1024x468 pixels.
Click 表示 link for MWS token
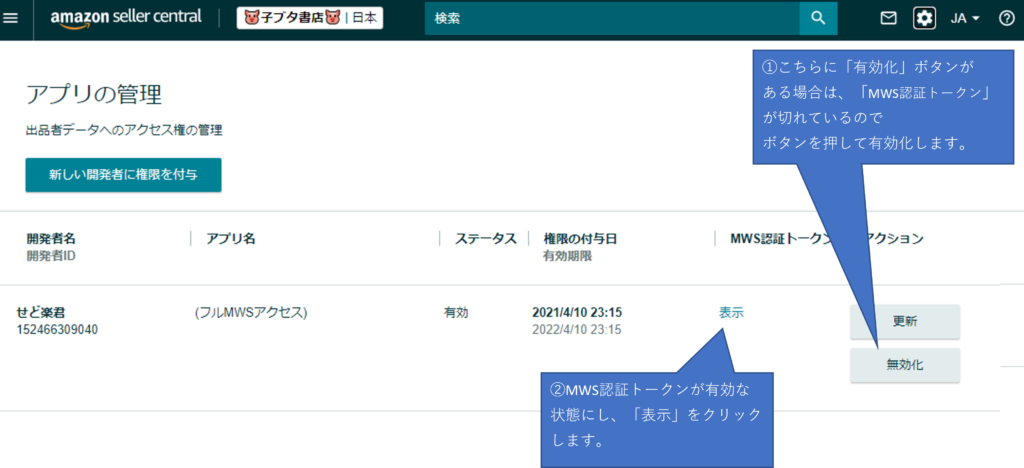coord(731,313)
